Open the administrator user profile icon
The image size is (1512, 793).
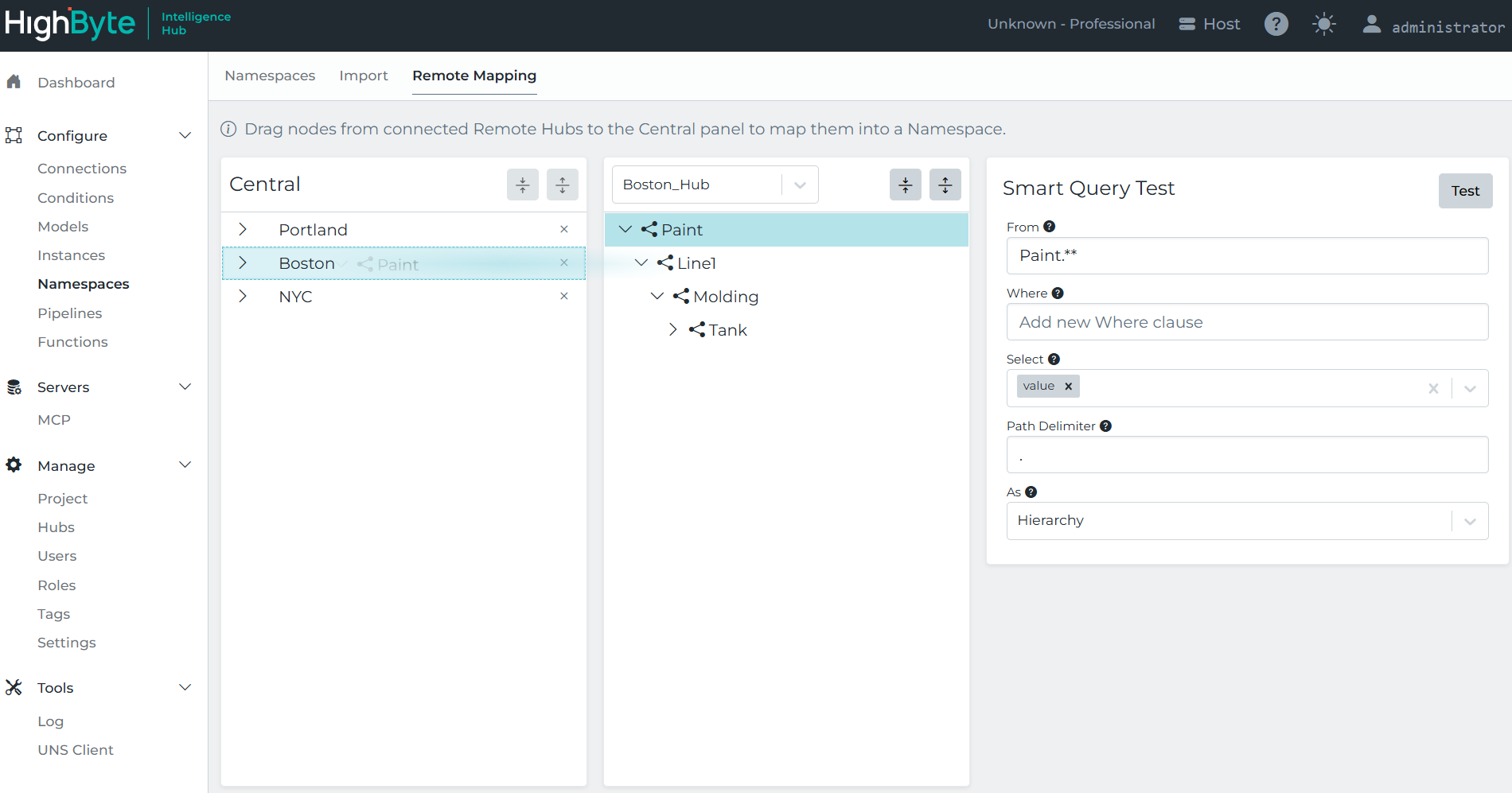click(1371, 24)
